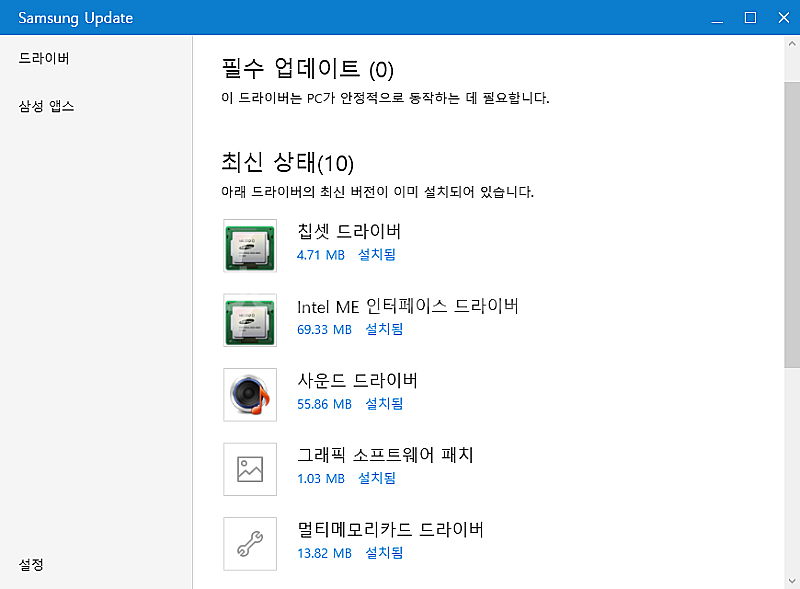The image size is (800, 589).
Task: Click the 멀티메모리카드 드라이버 wrench icon
Action: [250, 544]
